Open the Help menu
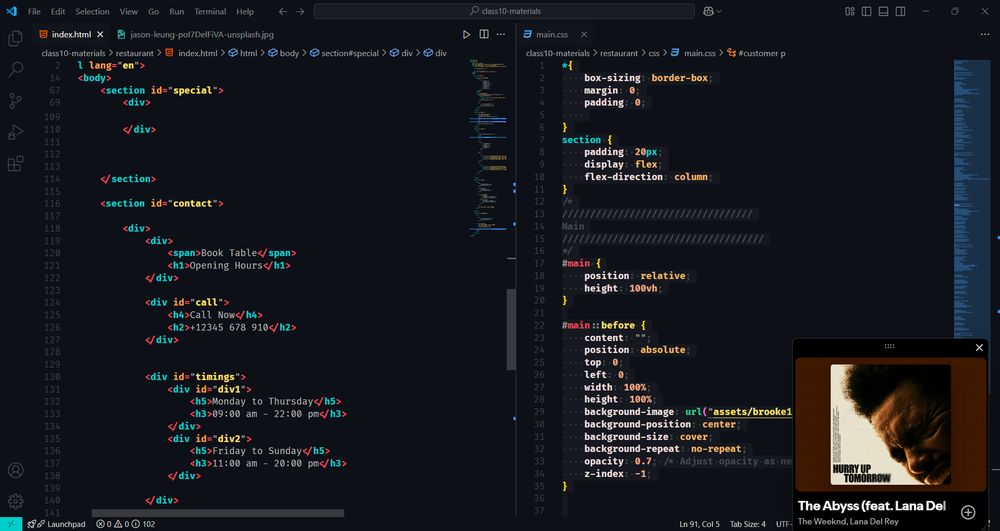Viewport: 1000px width, 531px height. pos(245,11)
